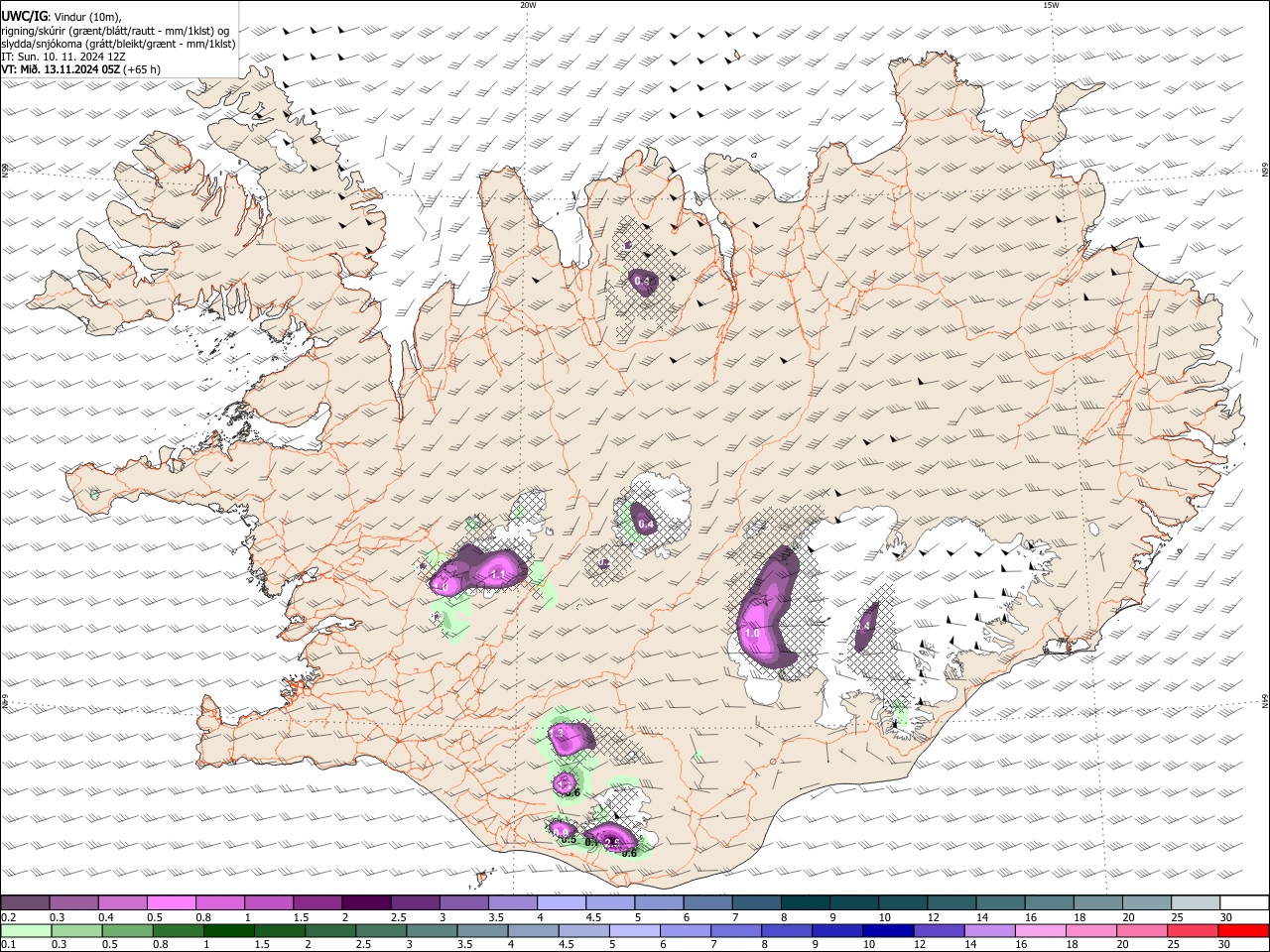Click the "rigning/skúrir" legend description line
This screenshot has height=952, width=1270.
pyautogui.click(x=115, y=31)
